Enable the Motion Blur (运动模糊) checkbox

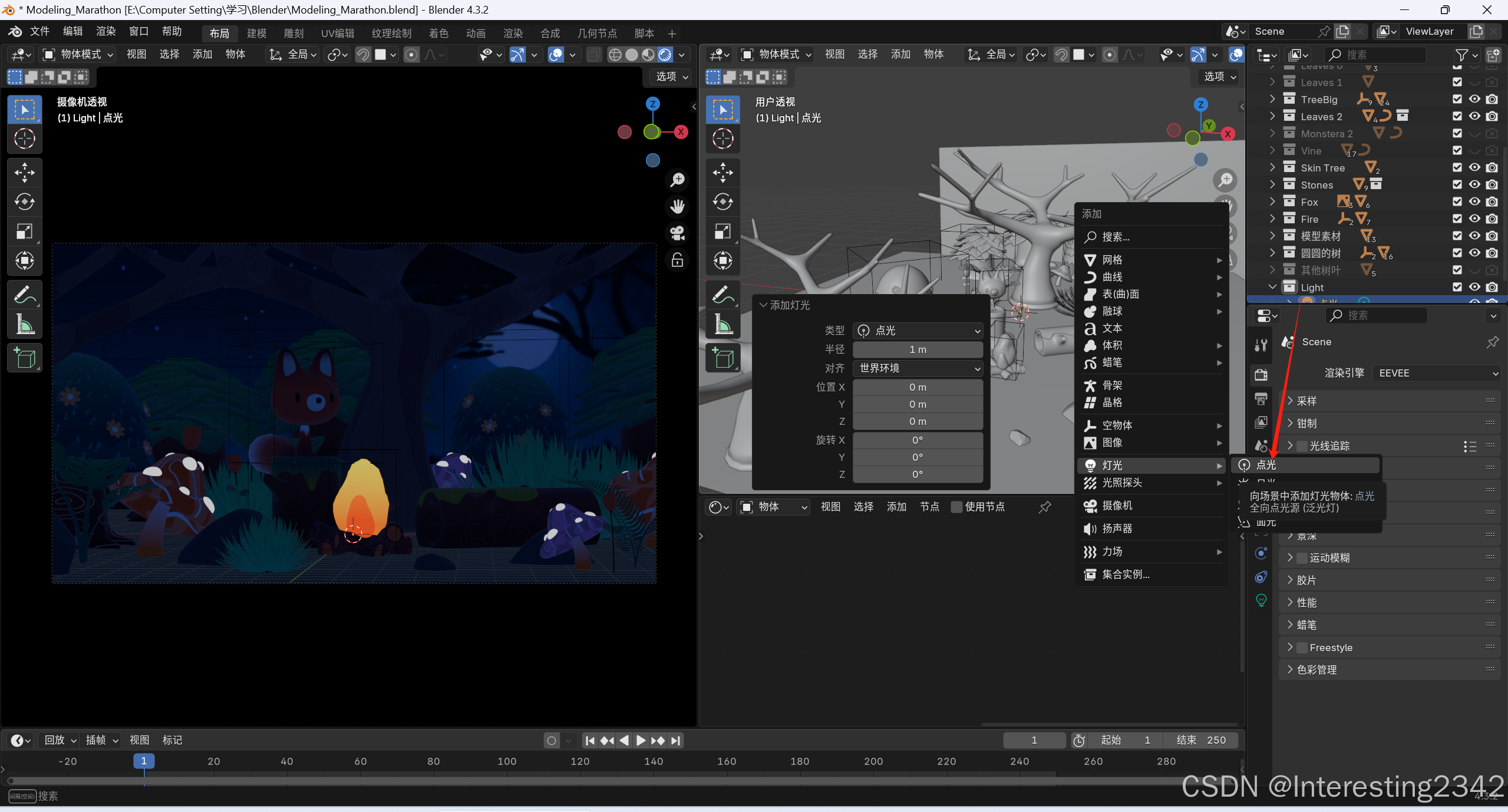point(1302,557)
